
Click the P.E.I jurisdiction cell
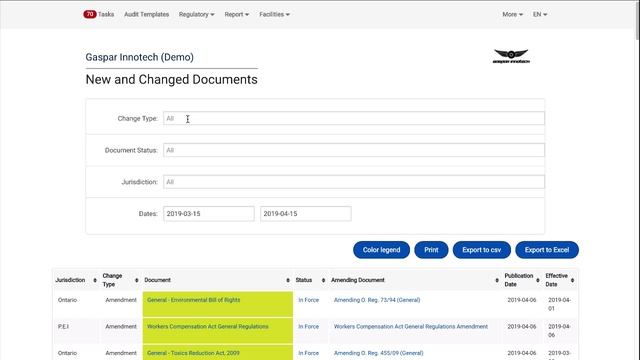[x=63, y=327]
